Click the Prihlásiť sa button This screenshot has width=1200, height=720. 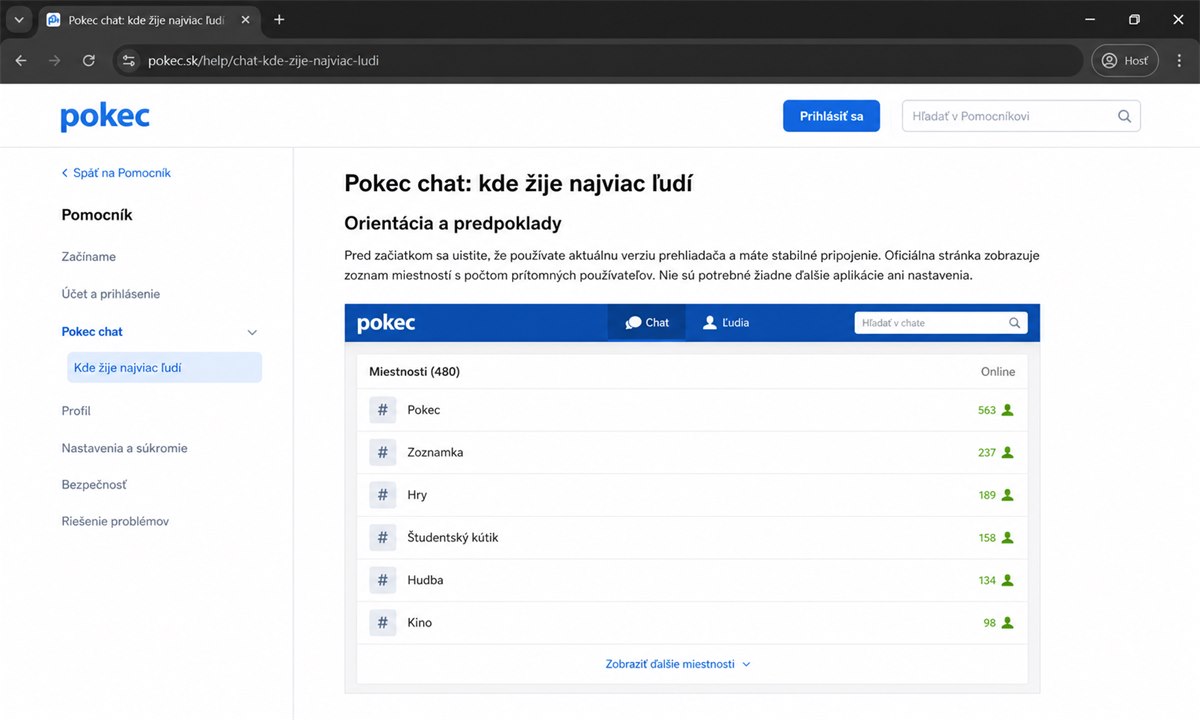[831, 116]
